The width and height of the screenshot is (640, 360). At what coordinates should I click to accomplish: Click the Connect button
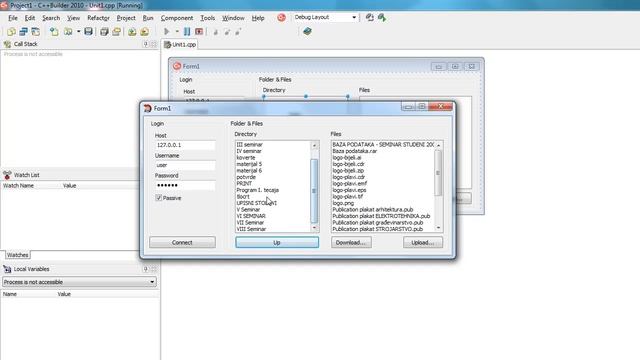(182, 242)
